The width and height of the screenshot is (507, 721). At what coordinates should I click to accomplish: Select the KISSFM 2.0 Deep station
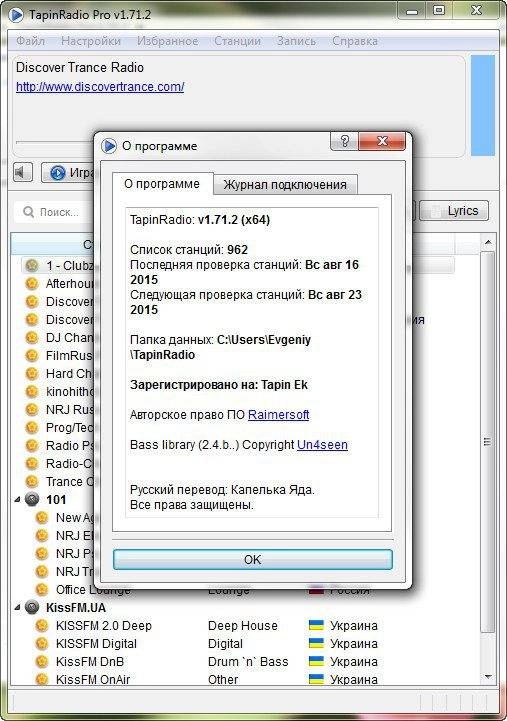(x=103, y=625)
